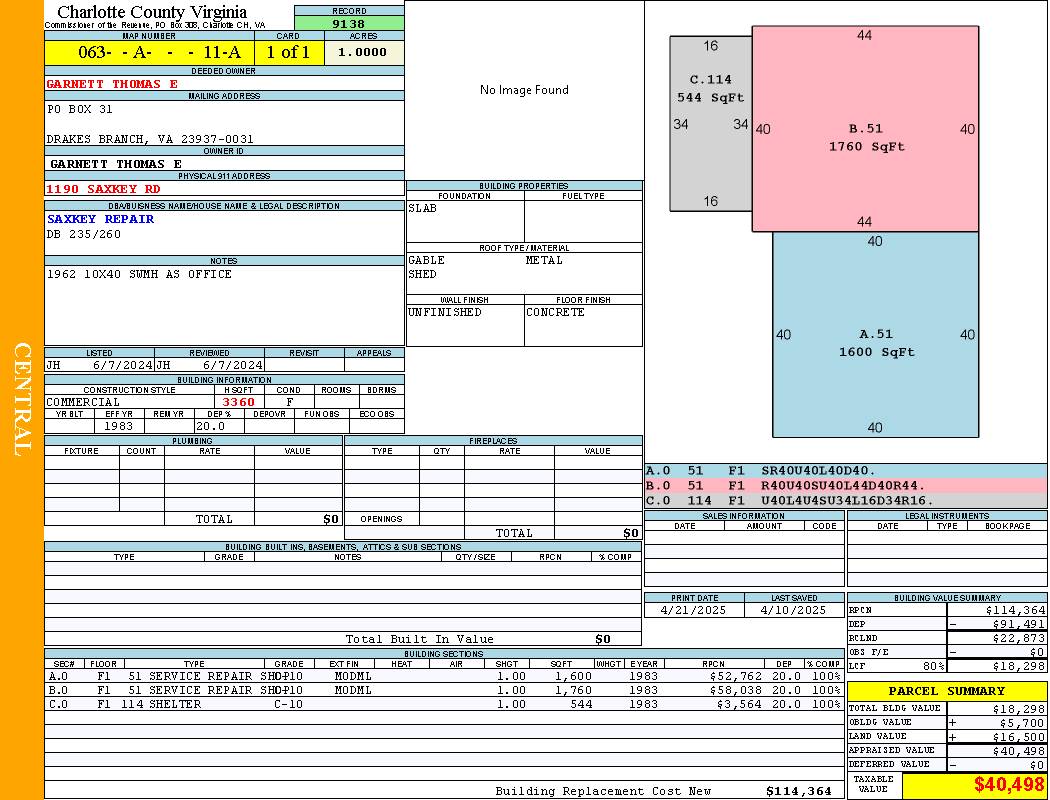Select the map number 063-A-11-A field
The height and width of the screenshot is (800, 1050).
pos(149,53)
